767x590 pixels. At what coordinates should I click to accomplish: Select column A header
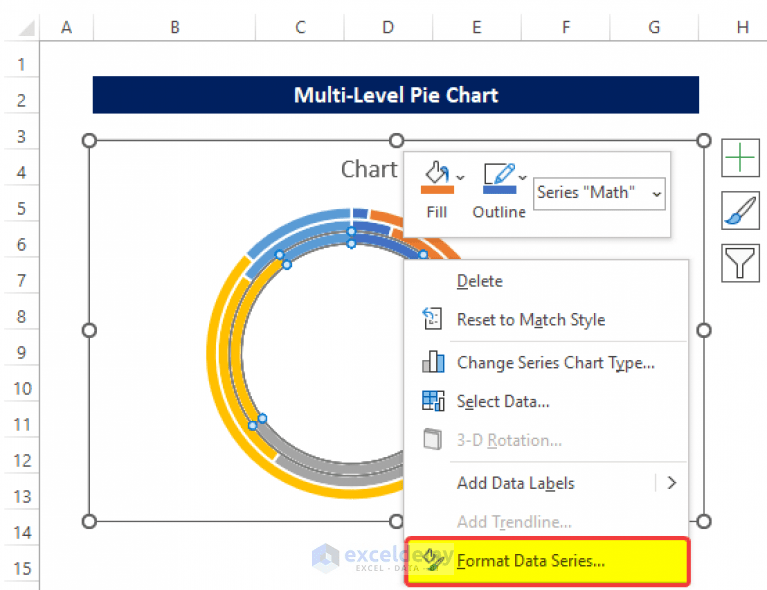click(x=67, y=27)
